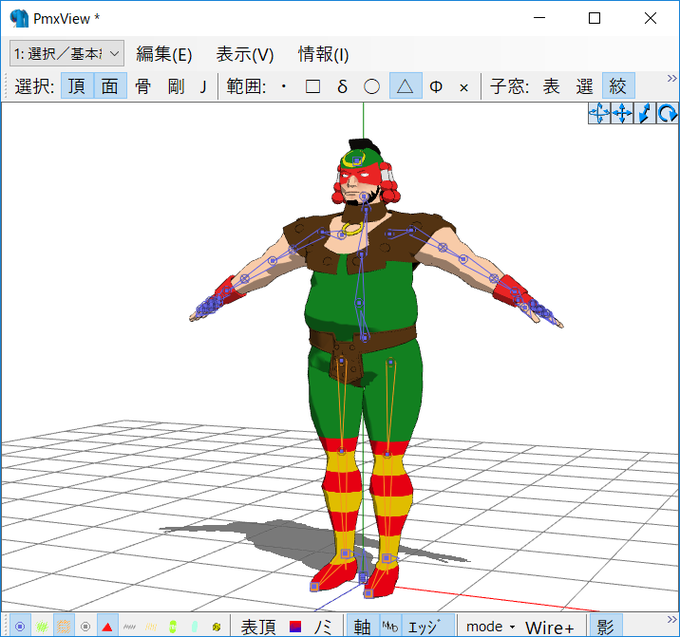The height and width of the screenshot is (637, 680).
Task: Click the red-blue gradient swatch
Action: (295, 627)
